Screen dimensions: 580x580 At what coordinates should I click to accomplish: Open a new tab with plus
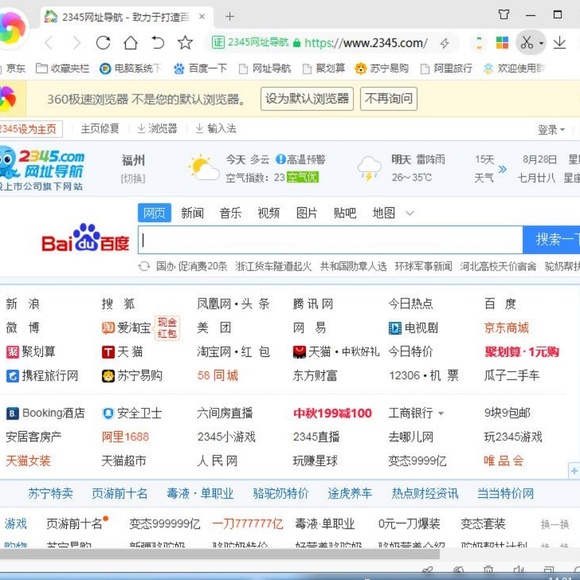(x=230, y=16)
